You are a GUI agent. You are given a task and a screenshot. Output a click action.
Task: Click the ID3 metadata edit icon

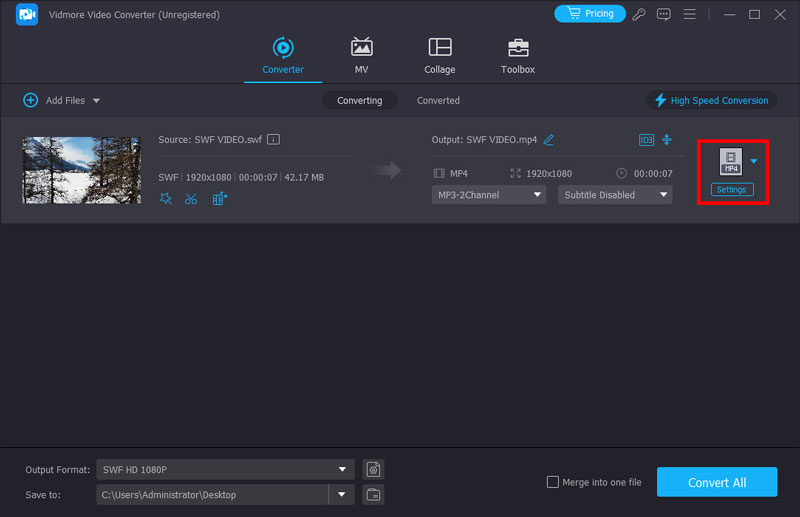click(x=646, y=140)
